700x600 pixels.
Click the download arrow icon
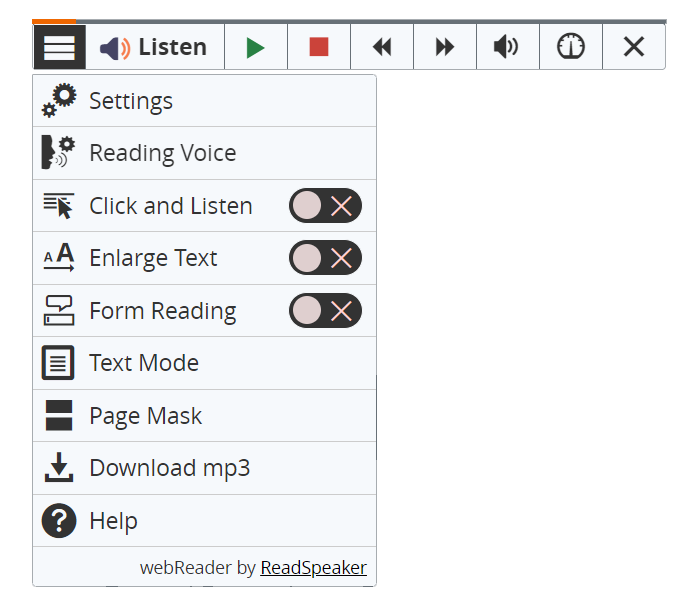coord(58,467)
